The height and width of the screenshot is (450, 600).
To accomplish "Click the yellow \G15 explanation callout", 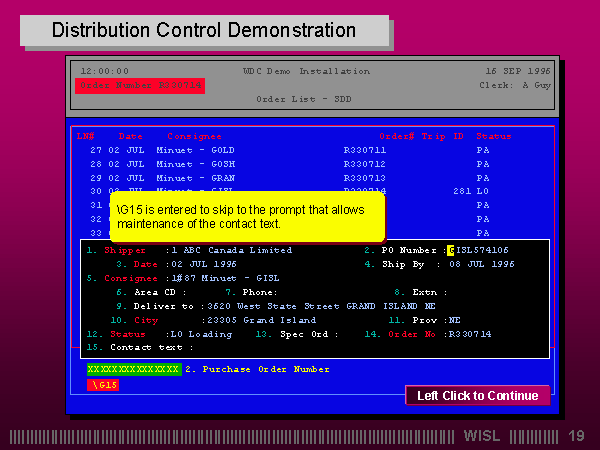I will tap(247, 217).
